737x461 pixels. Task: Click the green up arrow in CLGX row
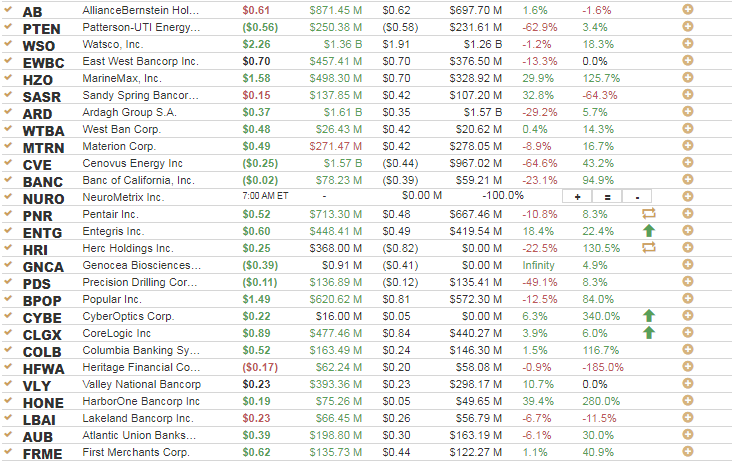pyautogui.click(x=649, y=332)
